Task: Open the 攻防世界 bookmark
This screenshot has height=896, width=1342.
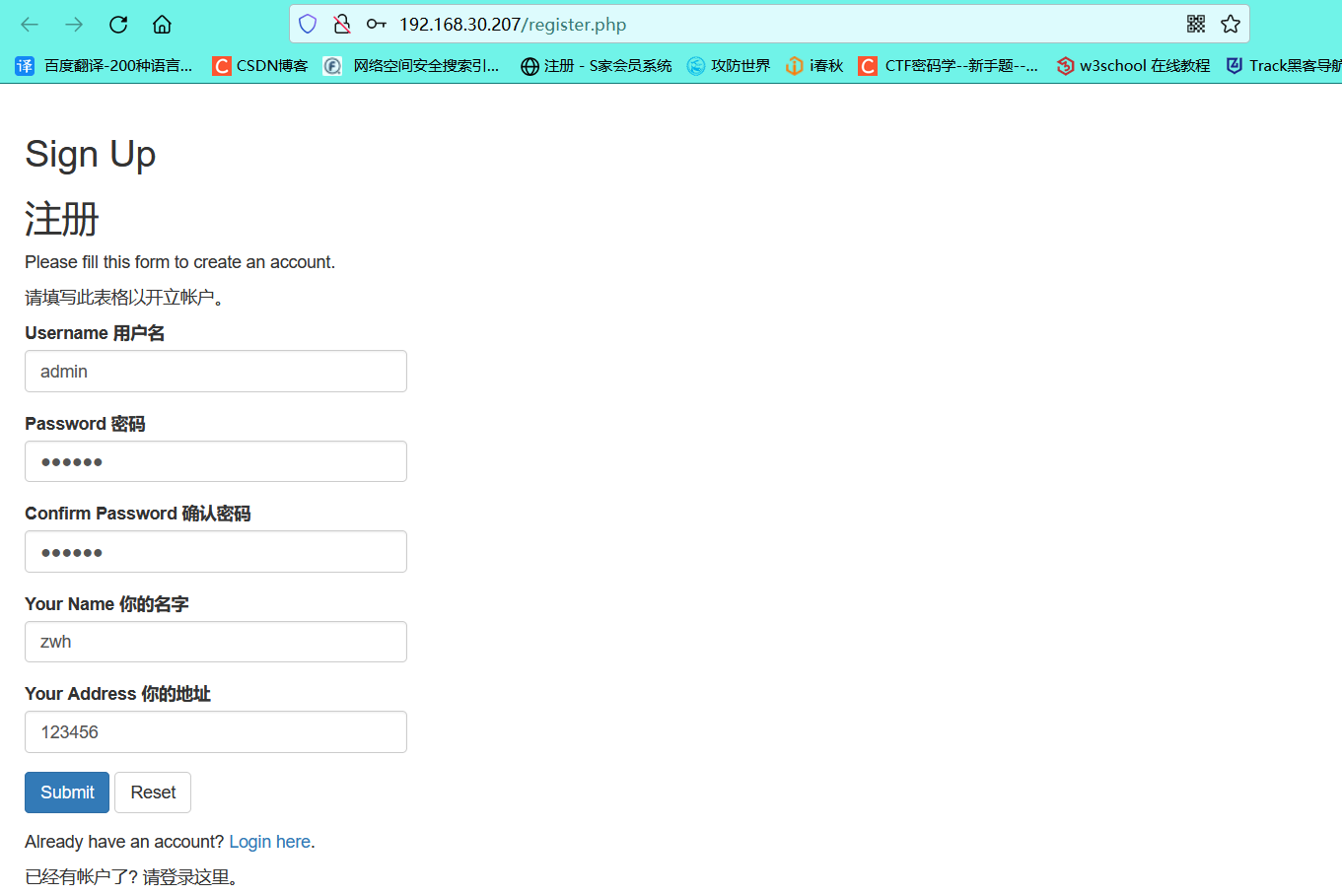Action: [729, 66]
